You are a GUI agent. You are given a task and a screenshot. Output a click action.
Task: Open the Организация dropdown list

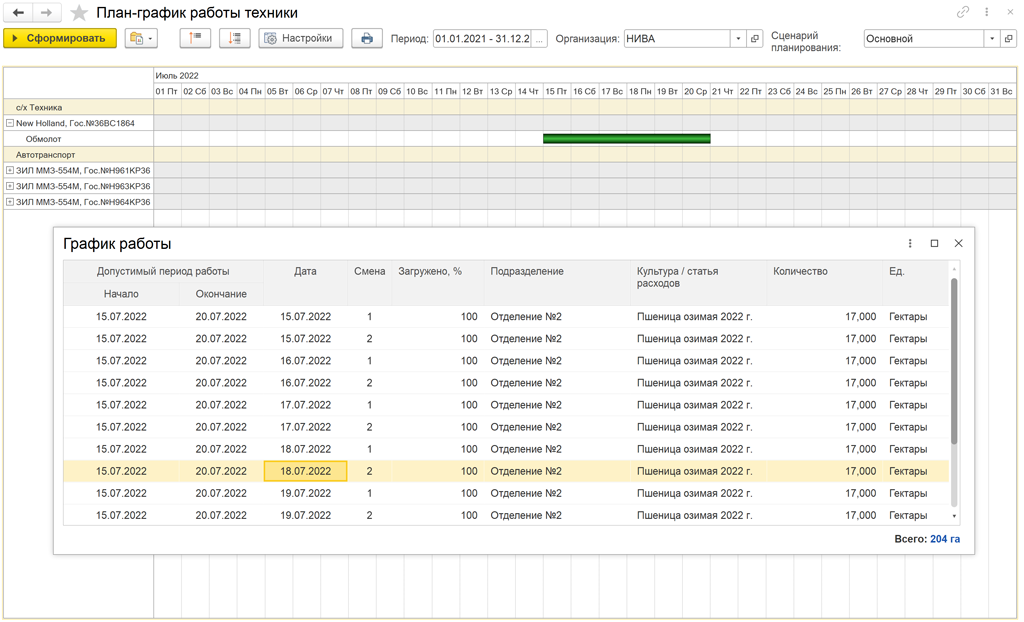coord(739,39)
